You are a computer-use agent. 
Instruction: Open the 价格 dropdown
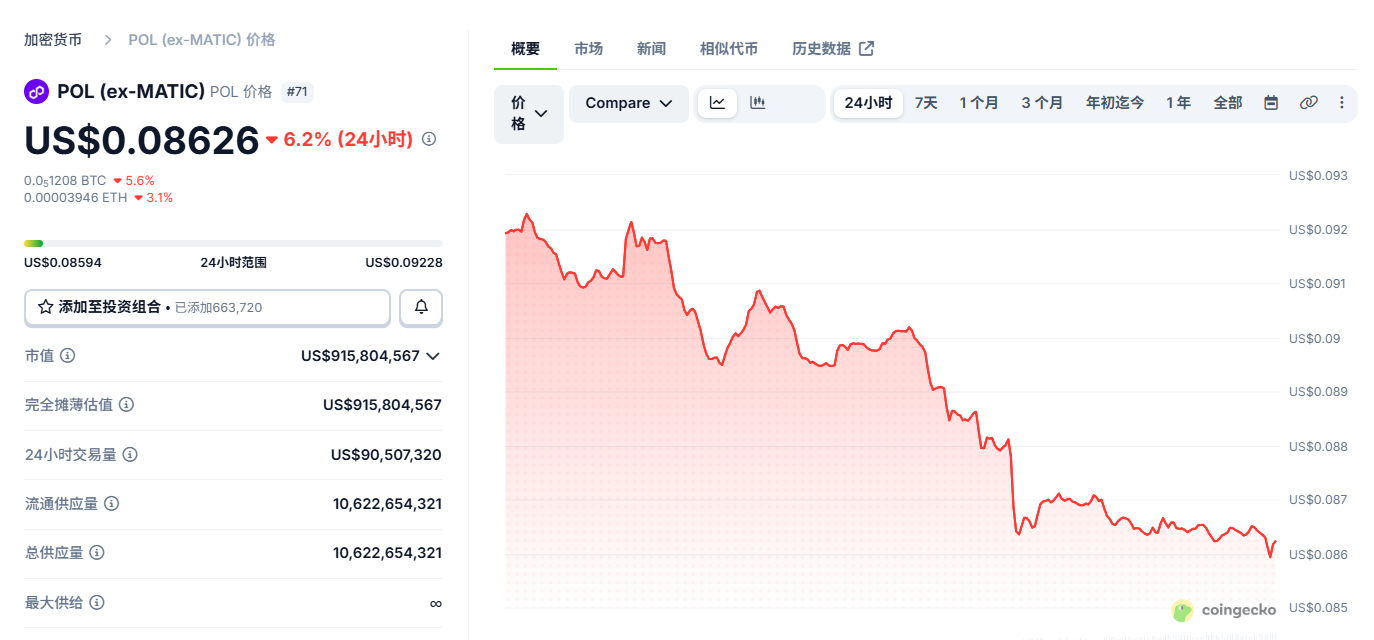[x=529, y=114]
